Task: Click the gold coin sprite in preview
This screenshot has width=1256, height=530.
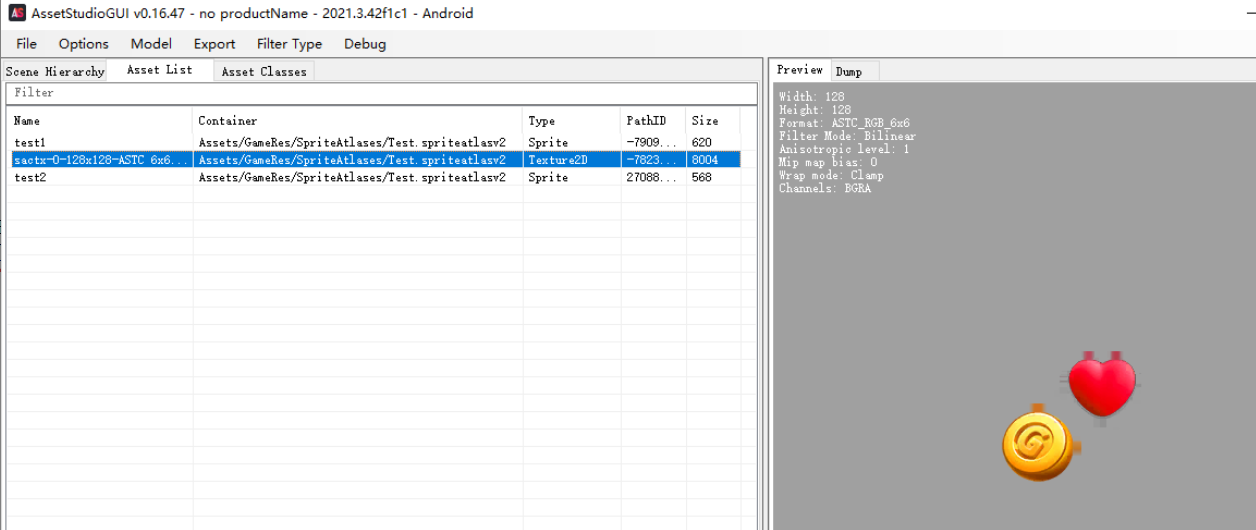Action: pyautogui.click(x=1039, y=445)
